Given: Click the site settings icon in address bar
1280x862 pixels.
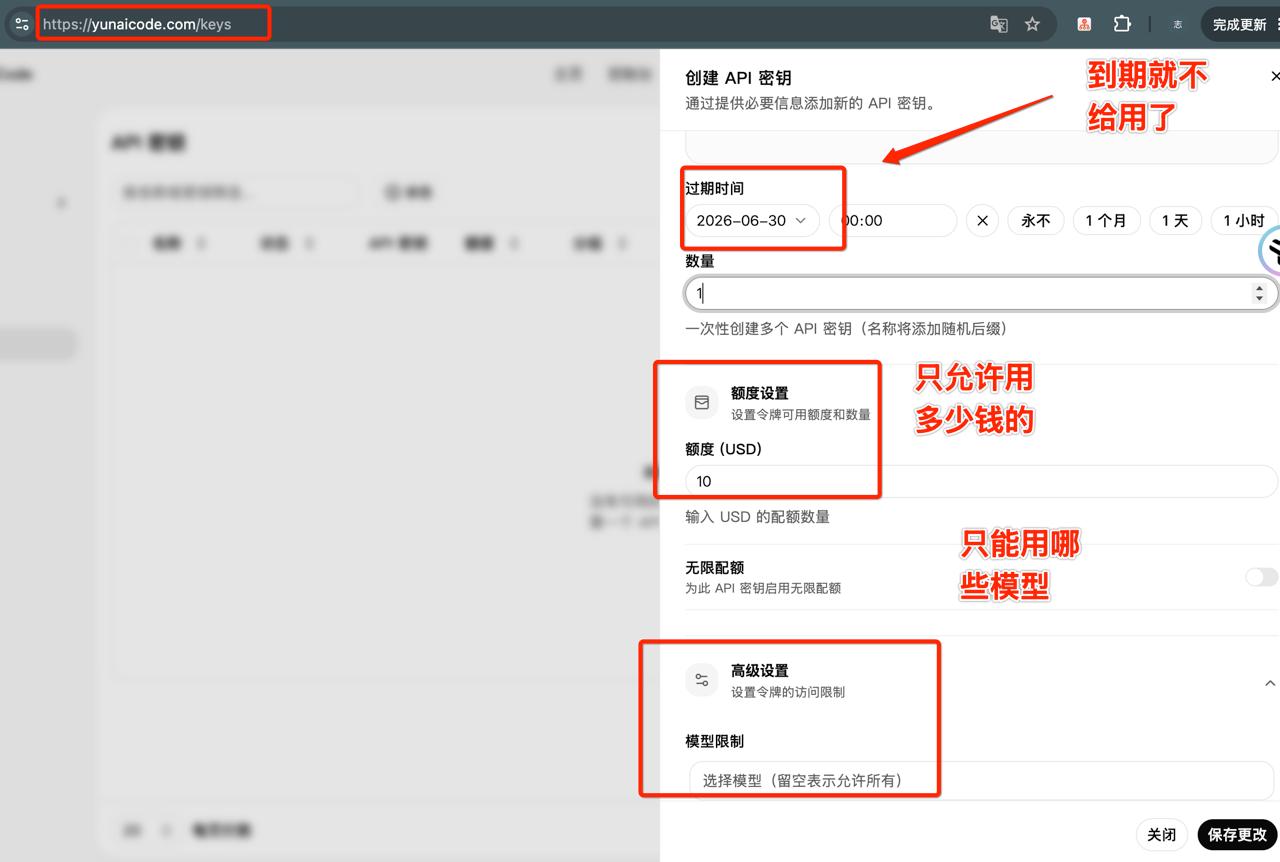Looking at the screenshot, I should (x=22, y=24).
